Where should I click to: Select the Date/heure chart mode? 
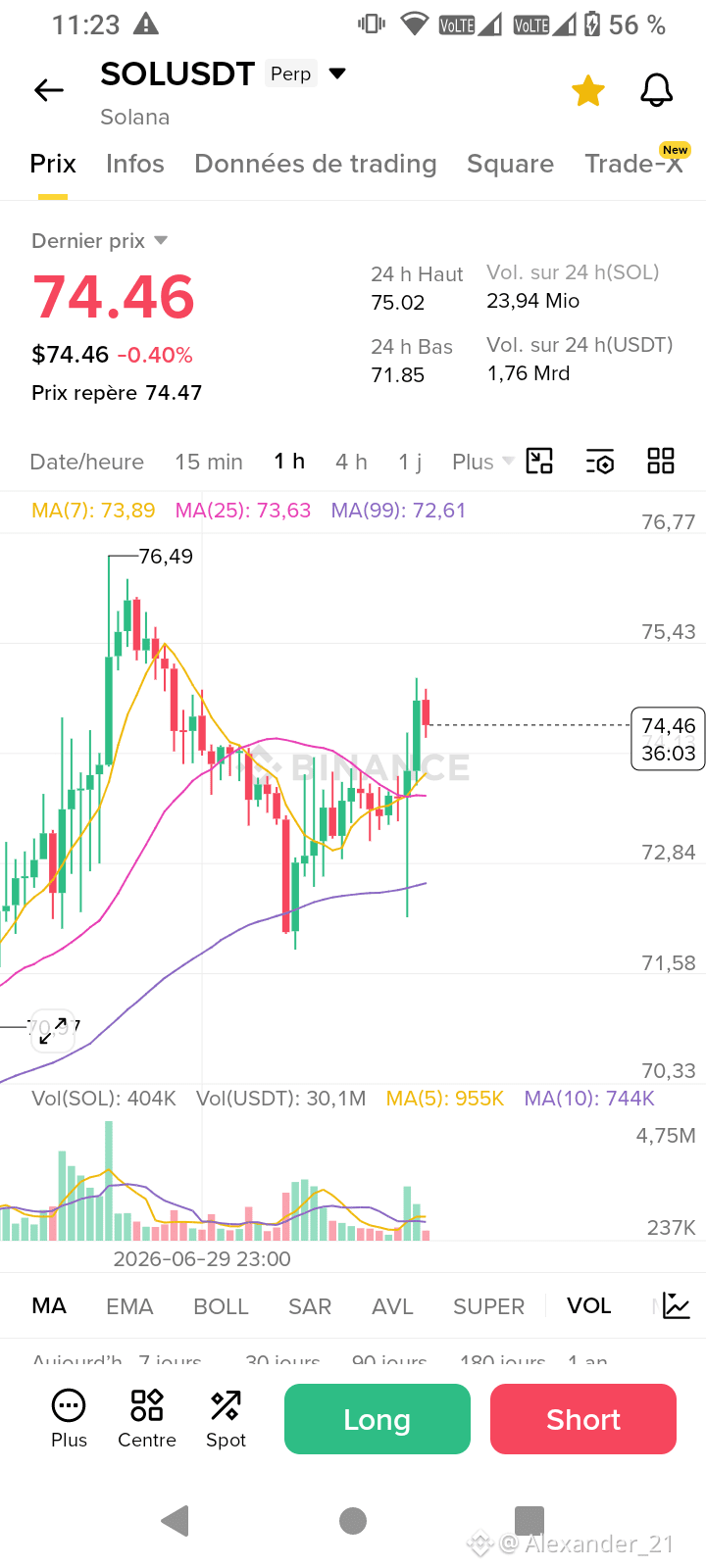[x=87, y=462]
